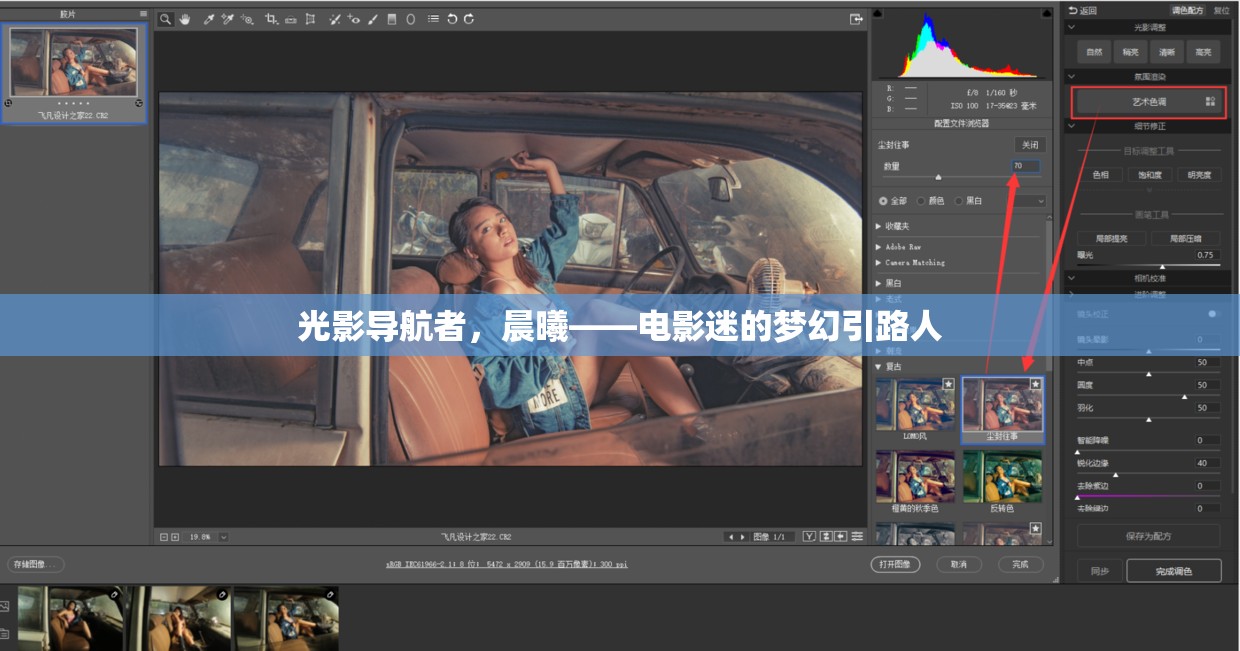Expand the Adobe Raw profile group

click(879, 246)
